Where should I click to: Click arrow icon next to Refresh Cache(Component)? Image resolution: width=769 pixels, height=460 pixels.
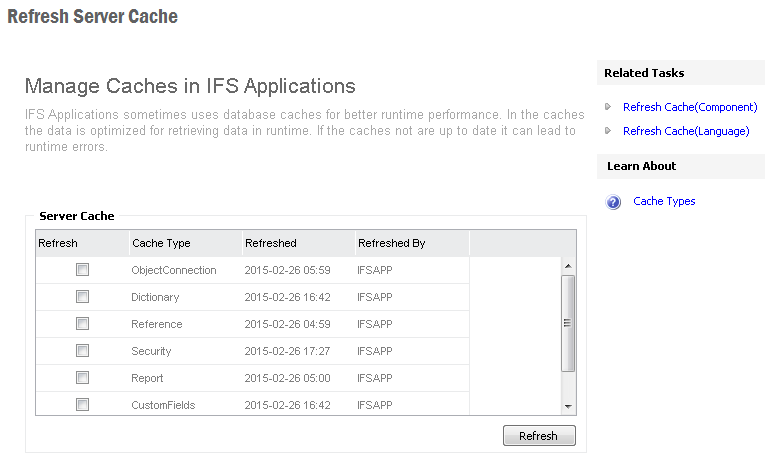(x=609, y=107)
